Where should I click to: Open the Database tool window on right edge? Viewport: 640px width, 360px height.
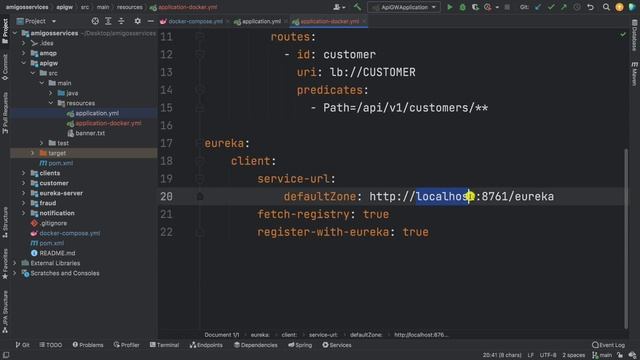pos(634,35)
